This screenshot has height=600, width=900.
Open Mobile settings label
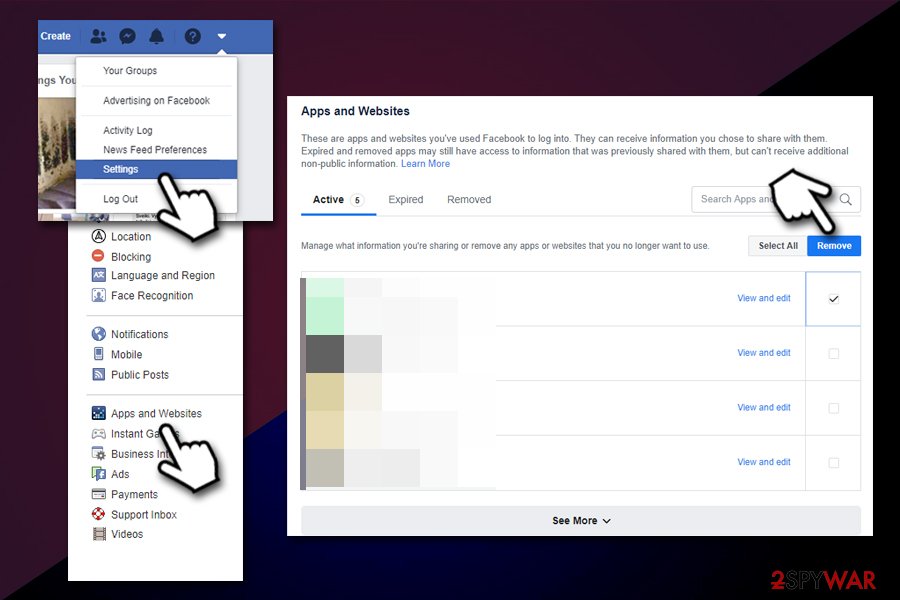point(126,354)
